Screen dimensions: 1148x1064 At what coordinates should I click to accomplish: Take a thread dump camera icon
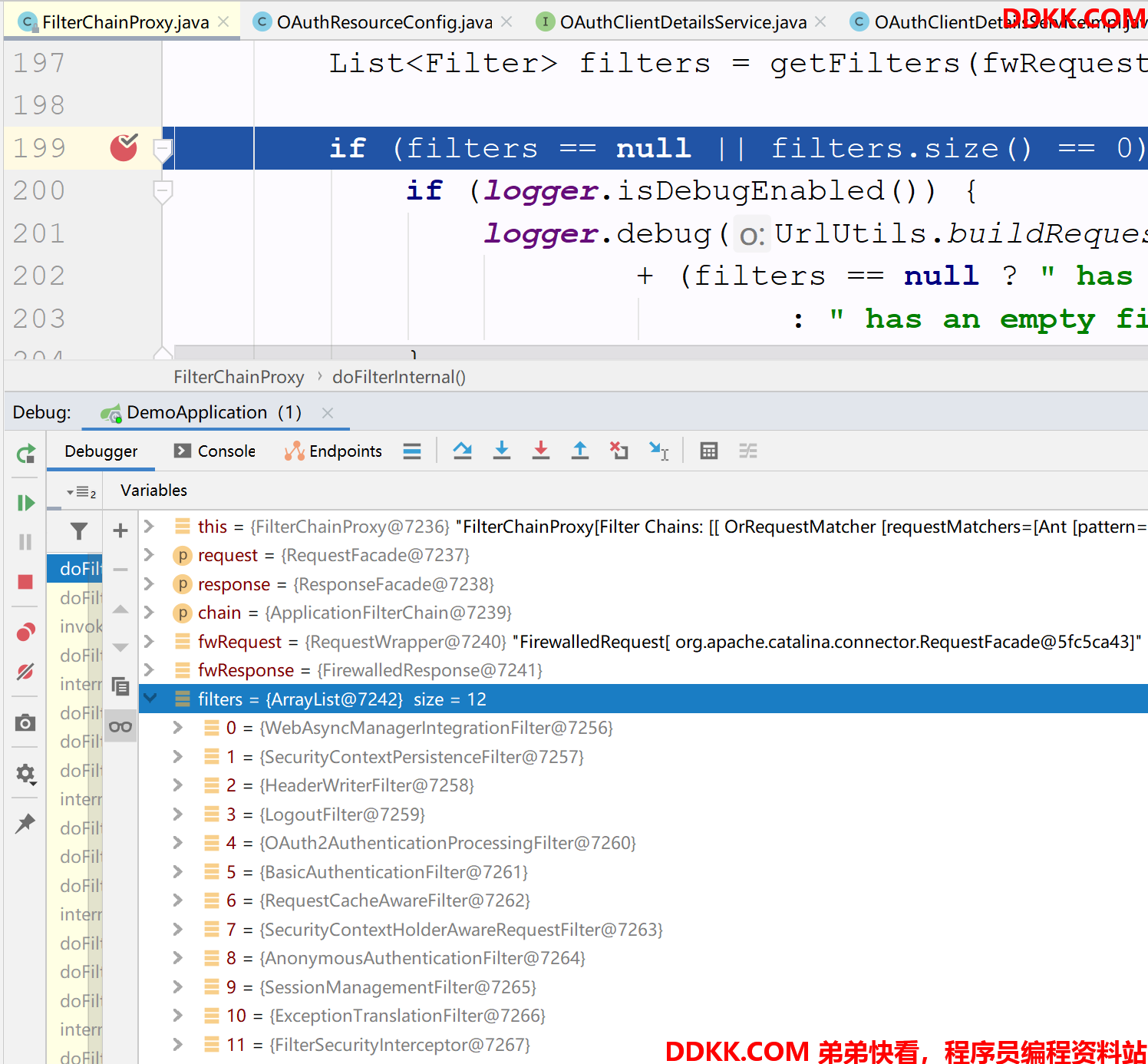(x=25, y=722)
